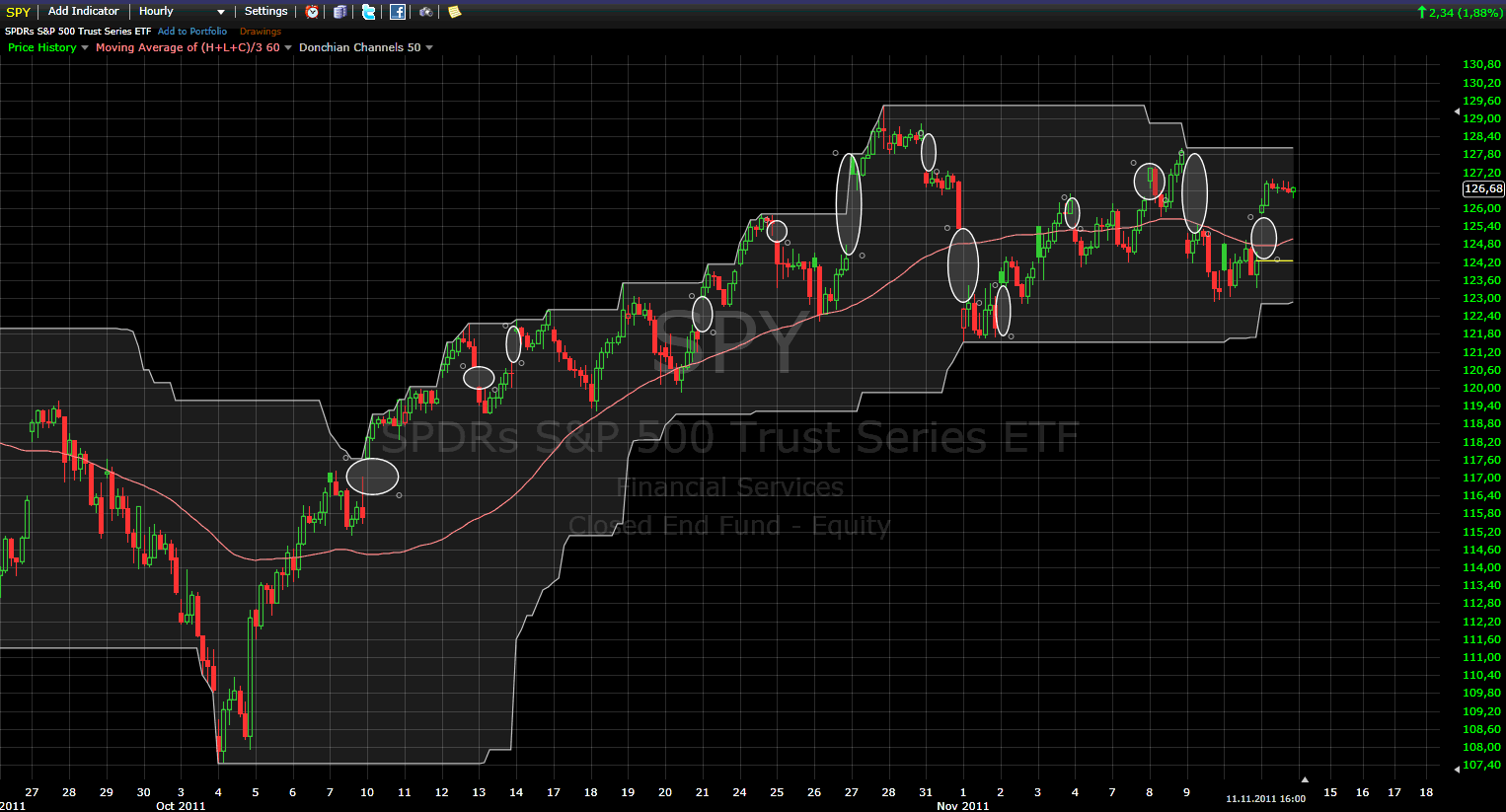The width and height of the screenshot is (1506, 812).
Task: Open the Hourly timeframe dropdown
Action: [x=182, y=12]
